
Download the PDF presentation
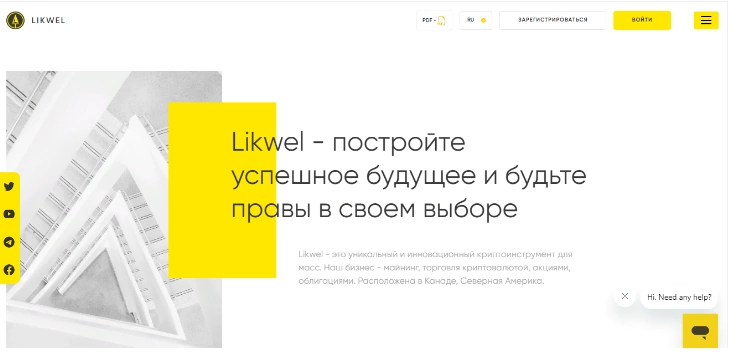point(434,20)
